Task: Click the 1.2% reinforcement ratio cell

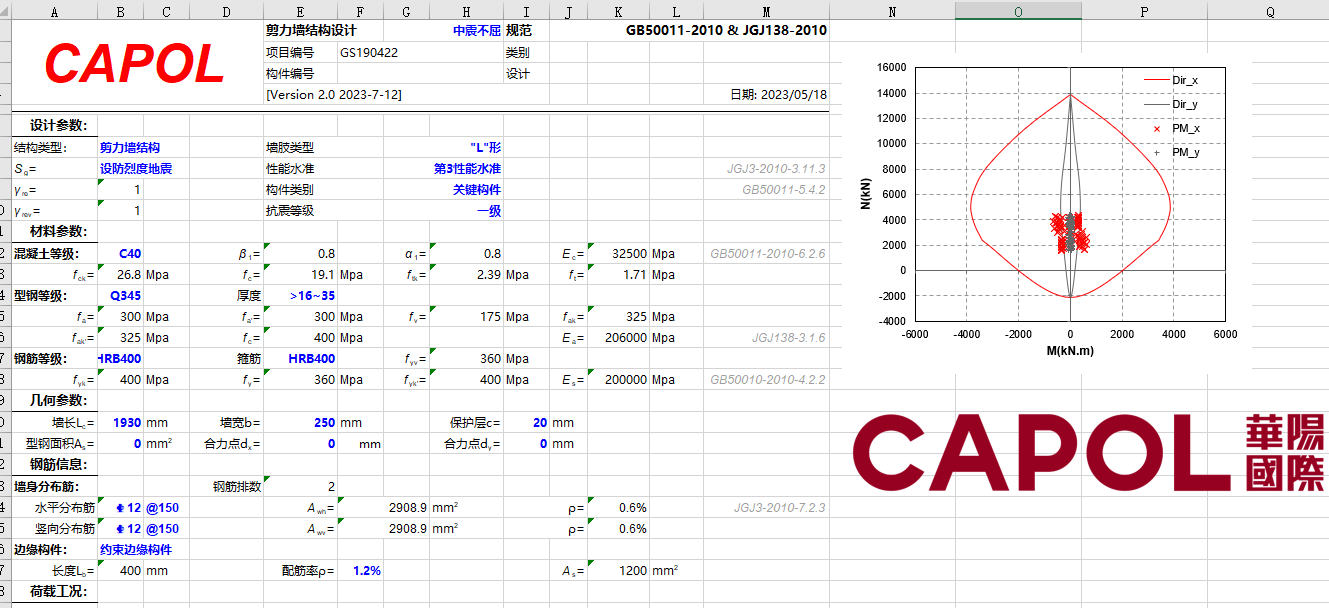Action: pos(366,571)
